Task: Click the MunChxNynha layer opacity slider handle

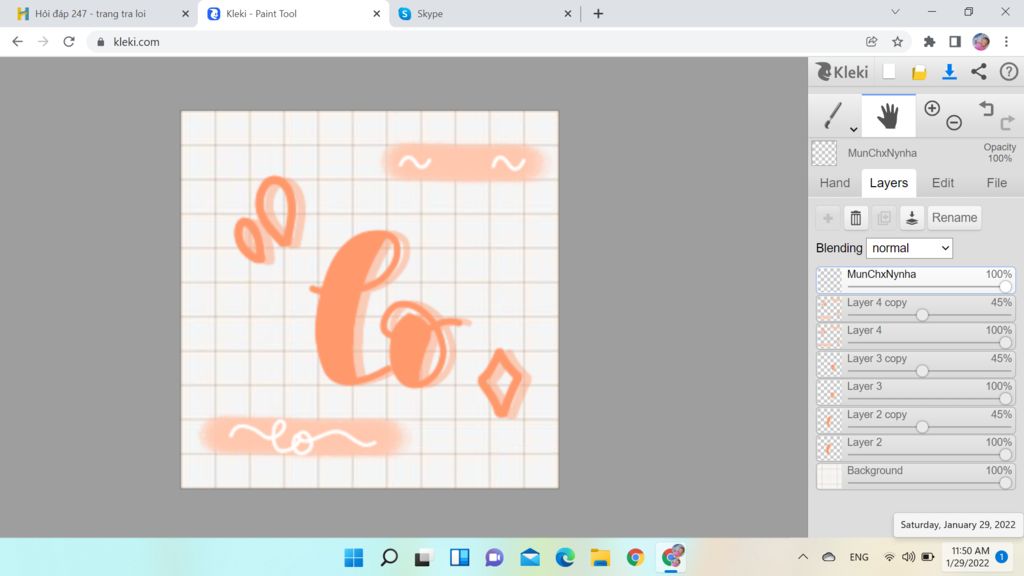Action: pos(1005,287)
